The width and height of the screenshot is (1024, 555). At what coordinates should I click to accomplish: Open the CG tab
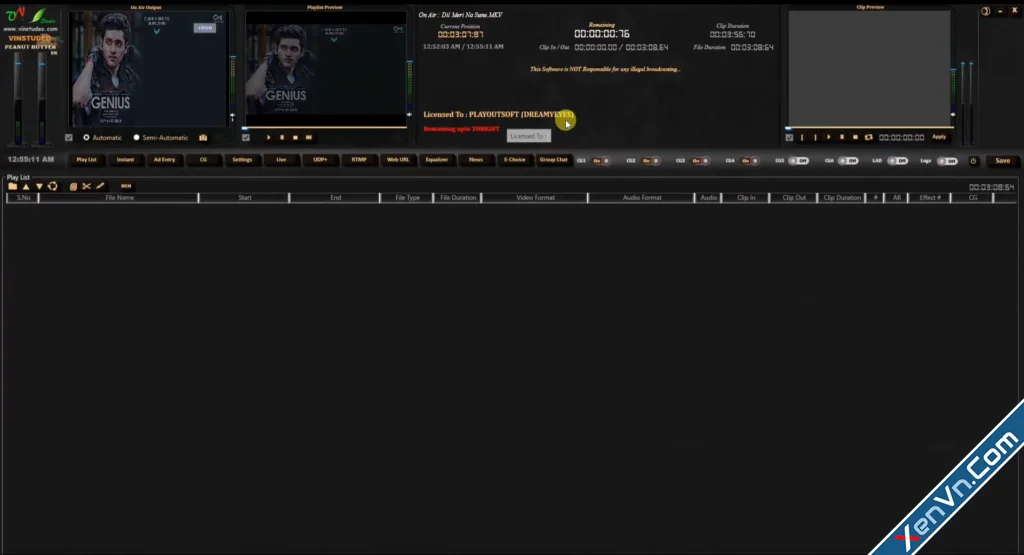click(203, 160)
